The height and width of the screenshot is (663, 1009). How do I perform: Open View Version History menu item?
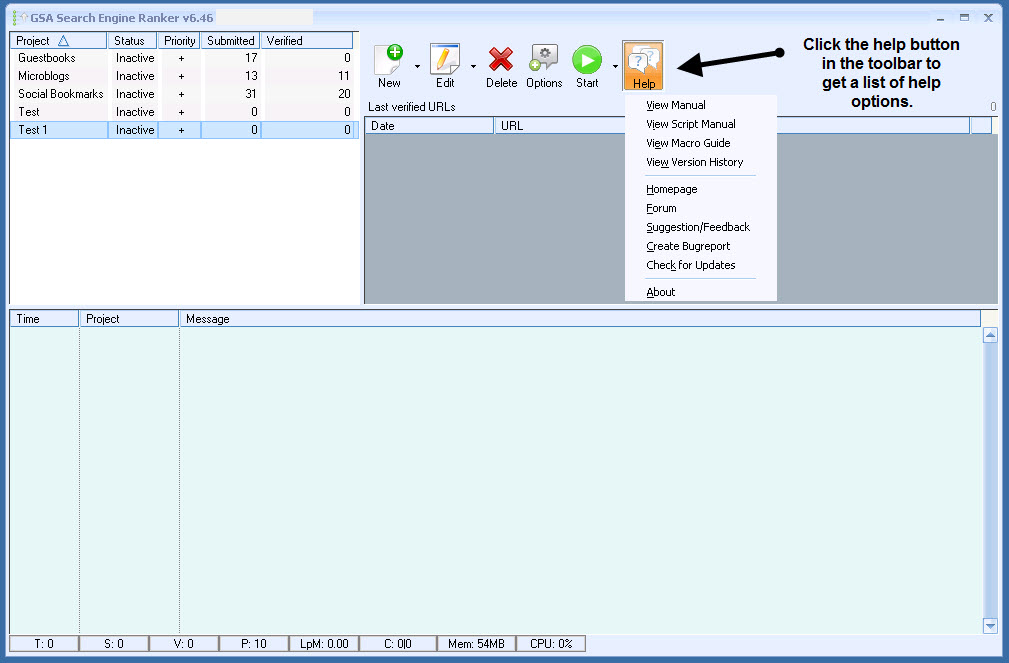[694, 162]
